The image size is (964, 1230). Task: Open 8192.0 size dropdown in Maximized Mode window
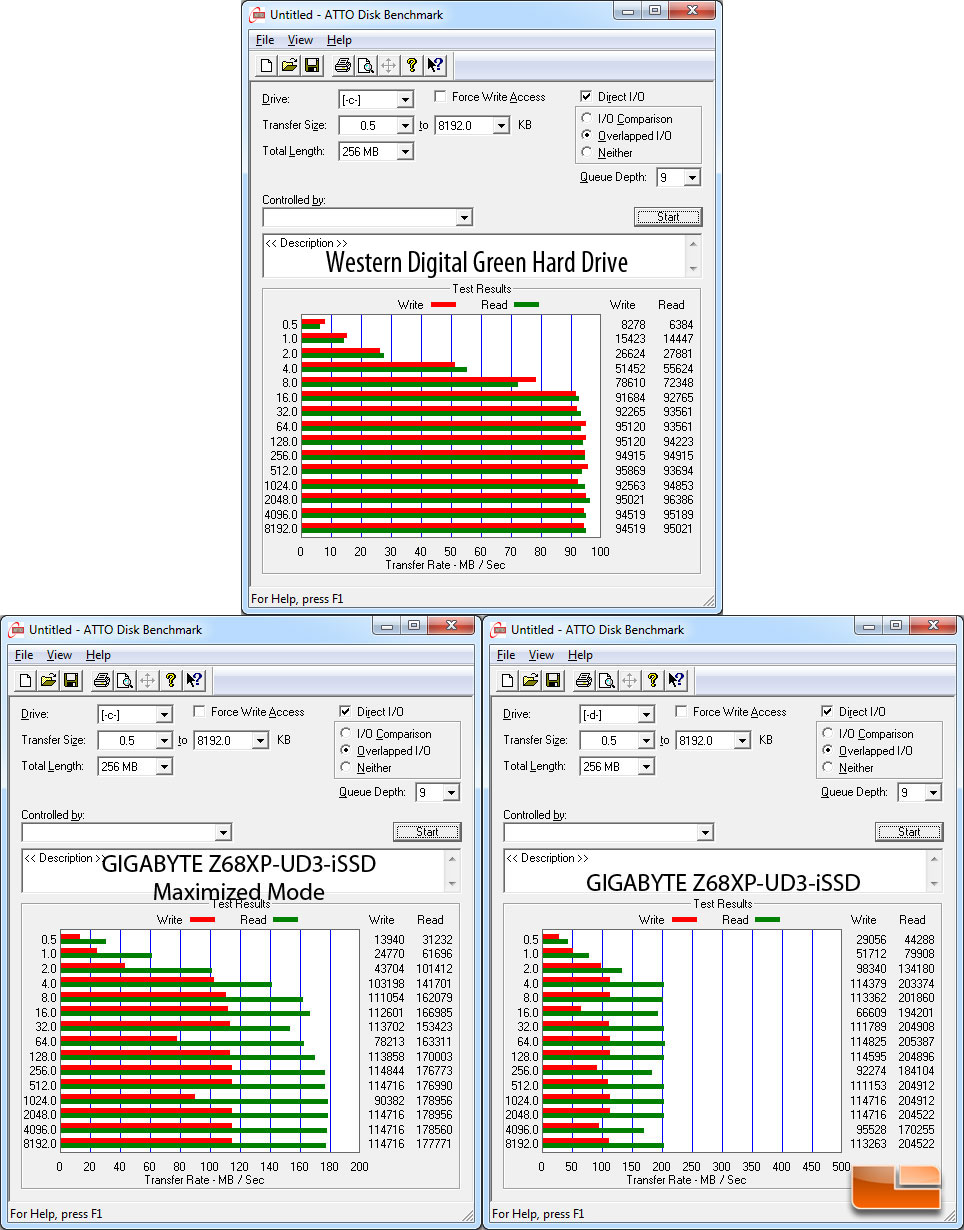[260, 741]
